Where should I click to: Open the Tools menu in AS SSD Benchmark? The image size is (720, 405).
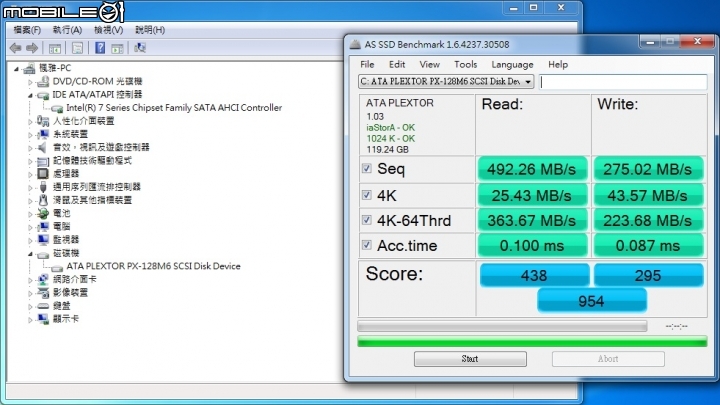(x=466, y=64)
